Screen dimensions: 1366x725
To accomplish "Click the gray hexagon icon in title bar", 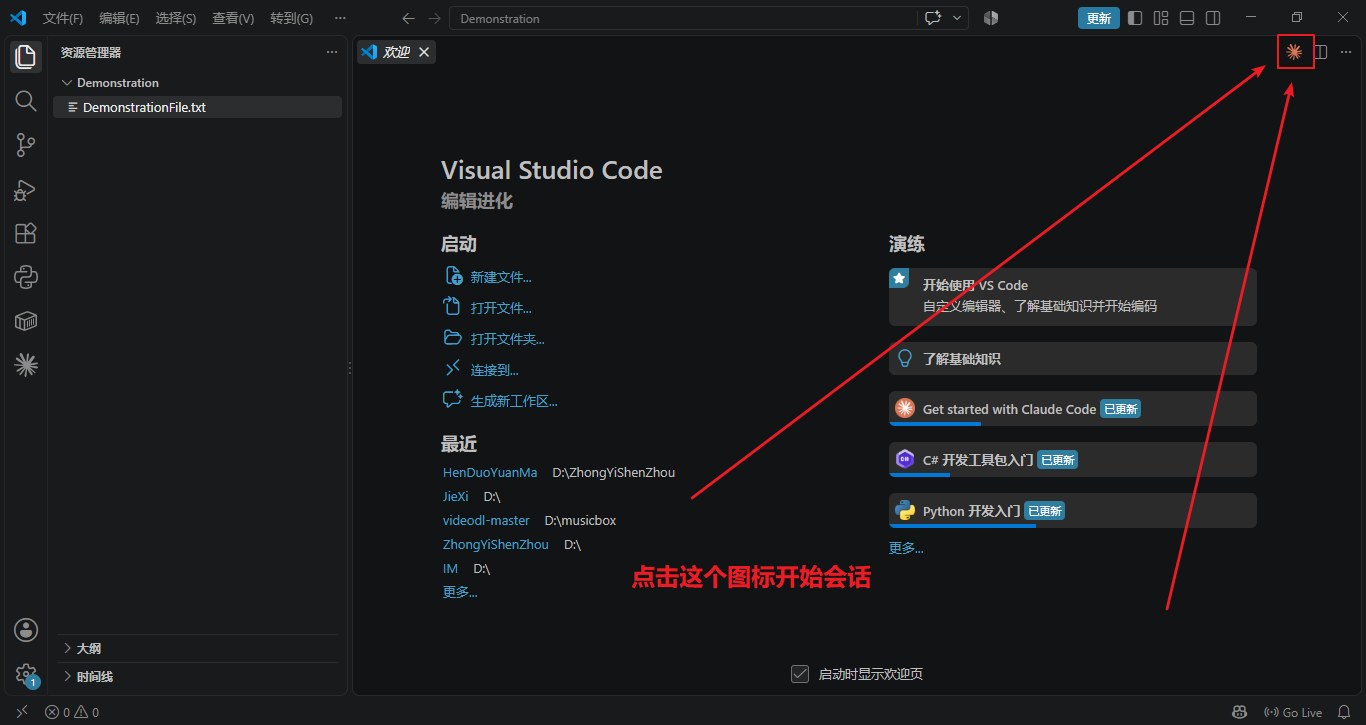I will click(x=991, y=18).
